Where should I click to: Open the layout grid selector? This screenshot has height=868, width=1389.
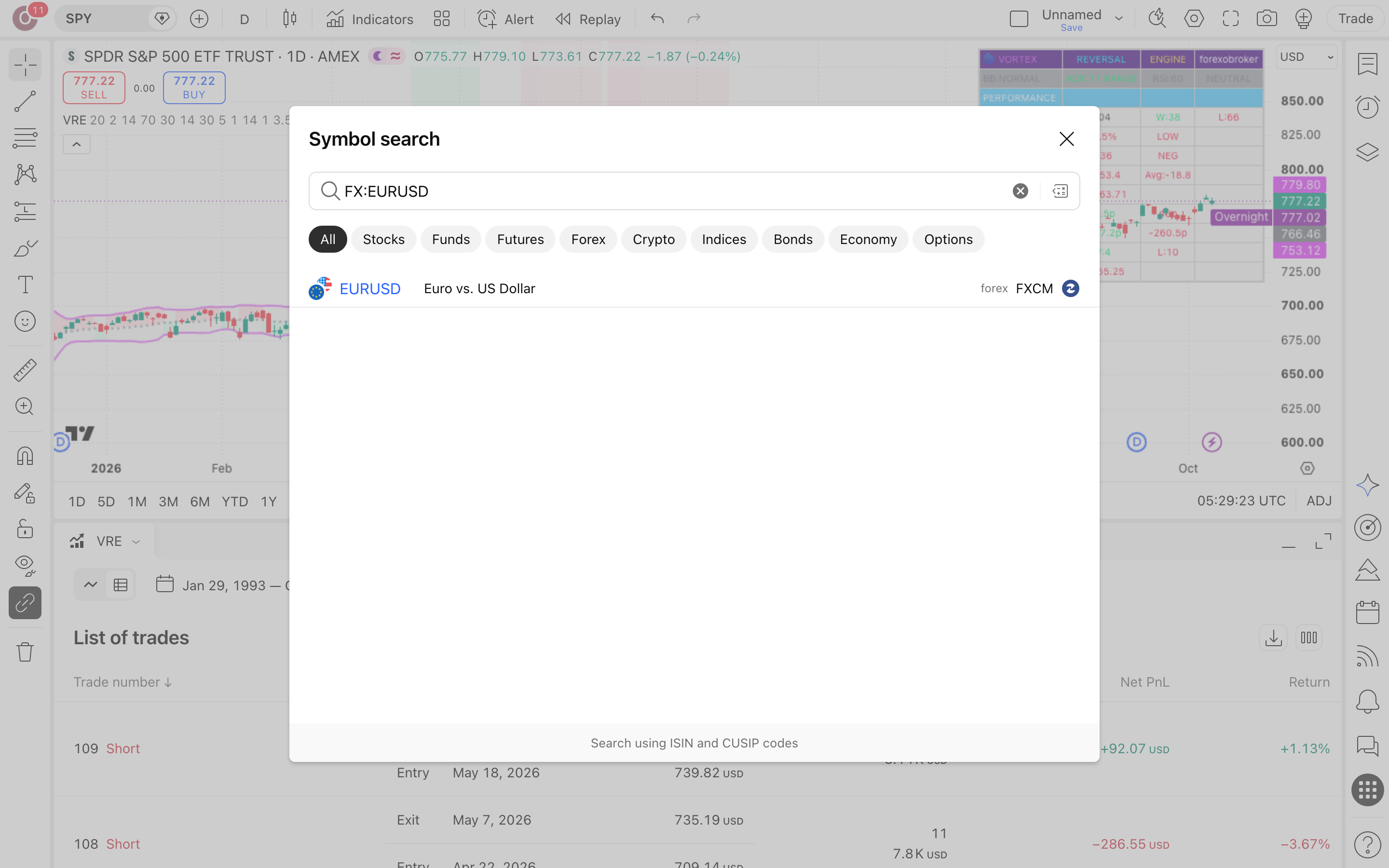tap(441, 19)
